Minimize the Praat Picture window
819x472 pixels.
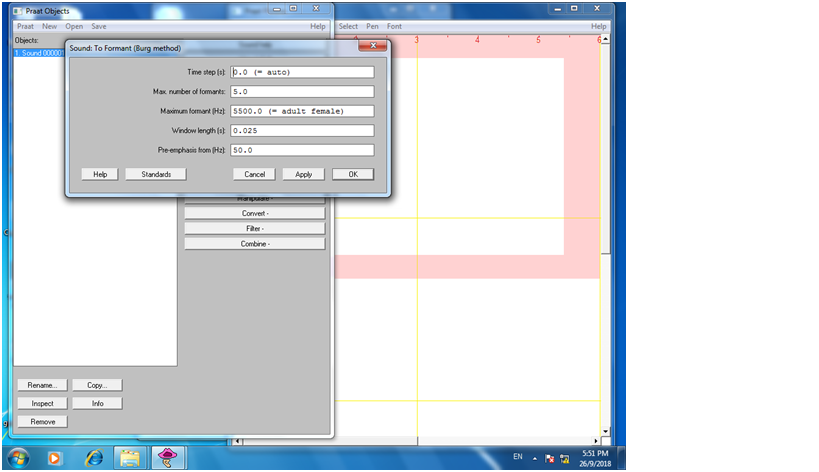coord(557,9)
